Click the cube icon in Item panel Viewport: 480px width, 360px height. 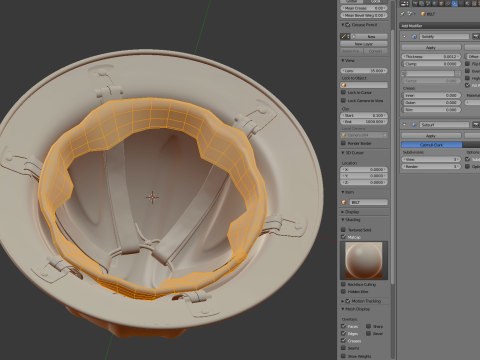pos(344,202)
